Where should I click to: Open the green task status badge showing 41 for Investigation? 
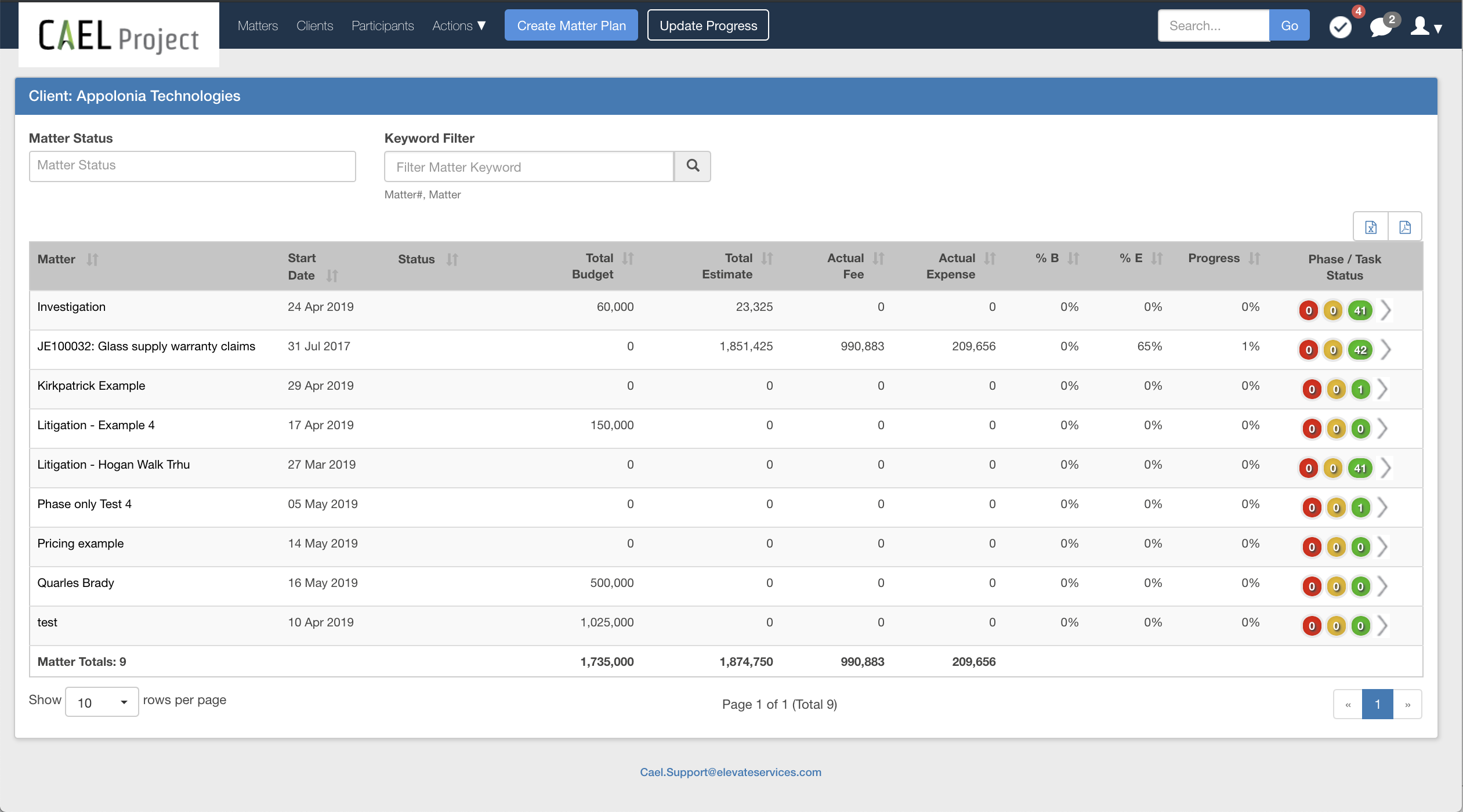[x=1361, y=310]
